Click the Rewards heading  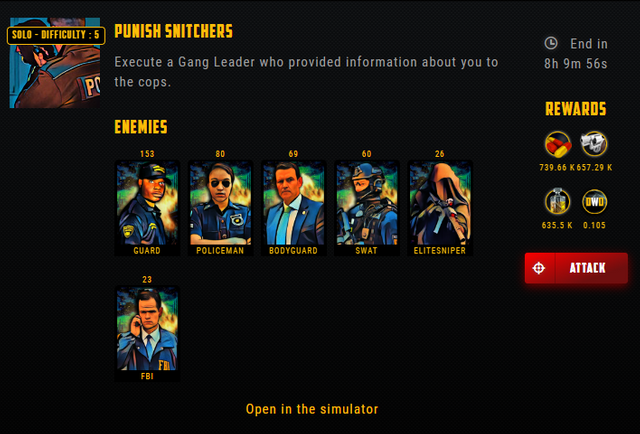(x=576, y=109)
